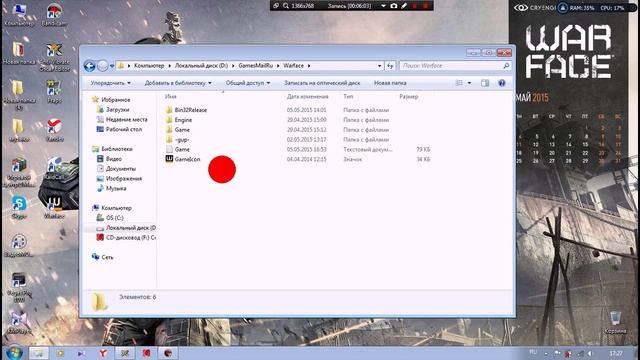Open the Skype desktop shortcut
The width and height of the screenshot is (640, 360).
point(19,208)
